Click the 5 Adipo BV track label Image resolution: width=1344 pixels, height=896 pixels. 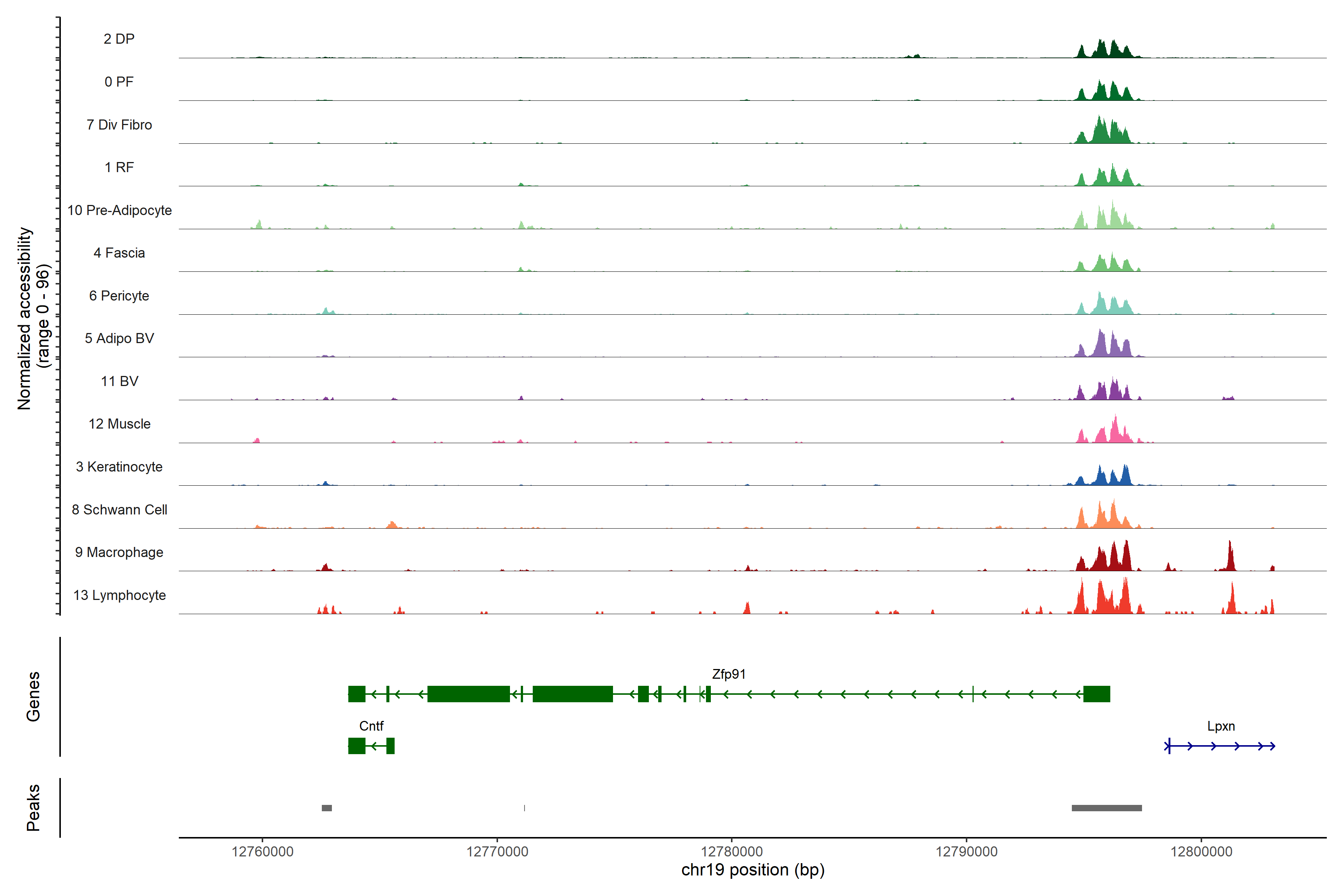coord(119,338)
